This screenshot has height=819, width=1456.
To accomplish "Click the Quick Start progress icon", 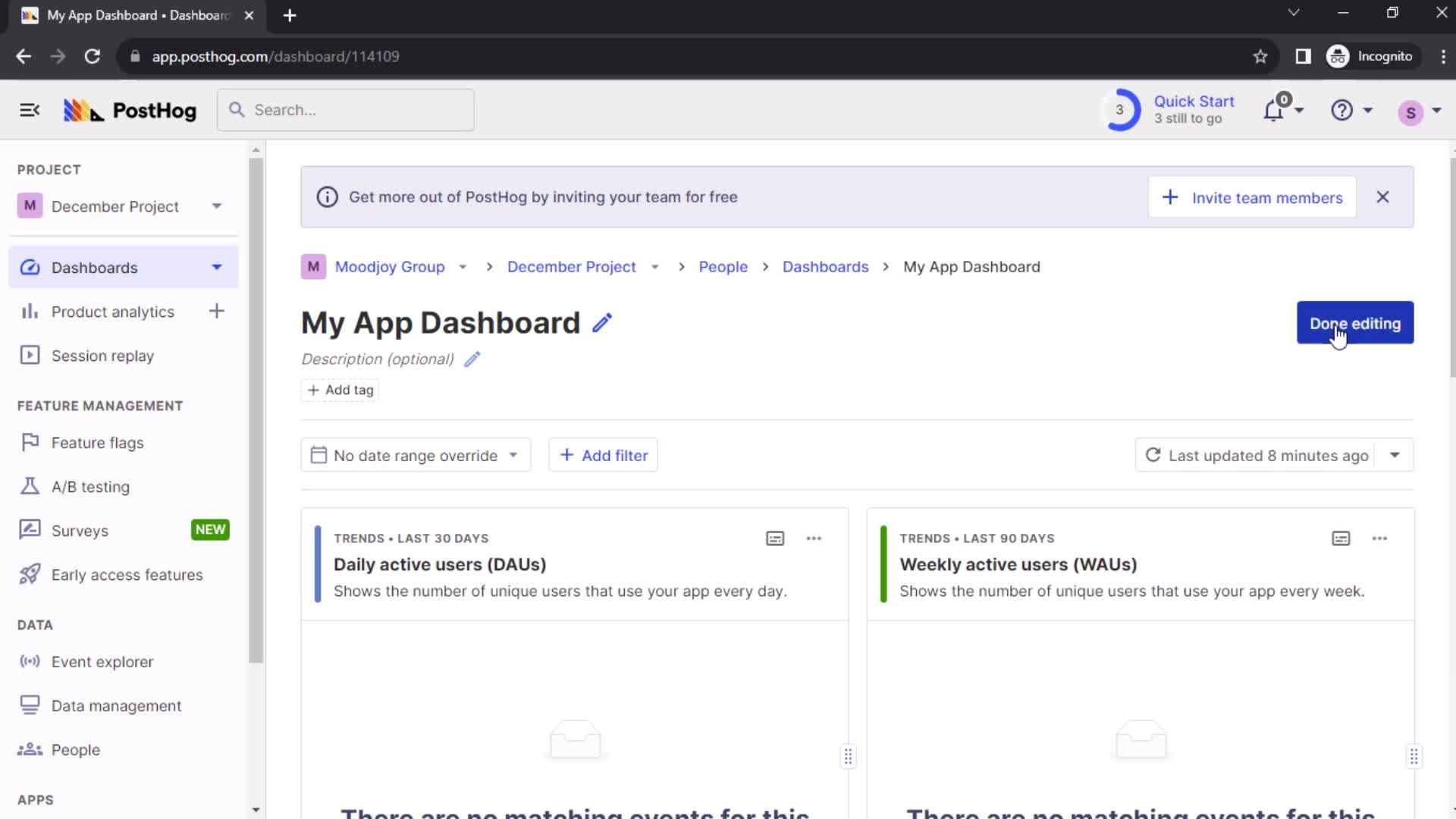I will click(1119, 110).
